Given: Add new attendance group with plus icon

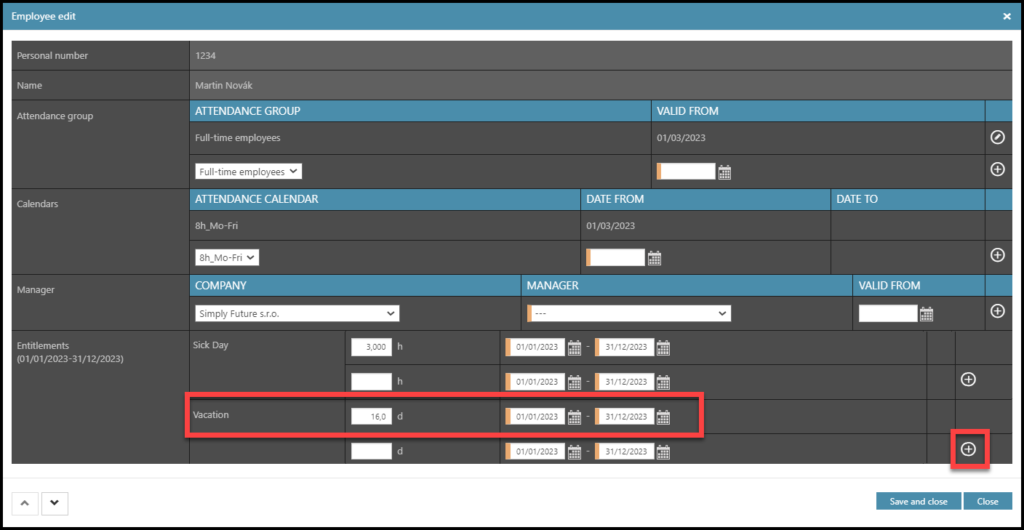Looking at the screenshot, I should tap(997, 169).
